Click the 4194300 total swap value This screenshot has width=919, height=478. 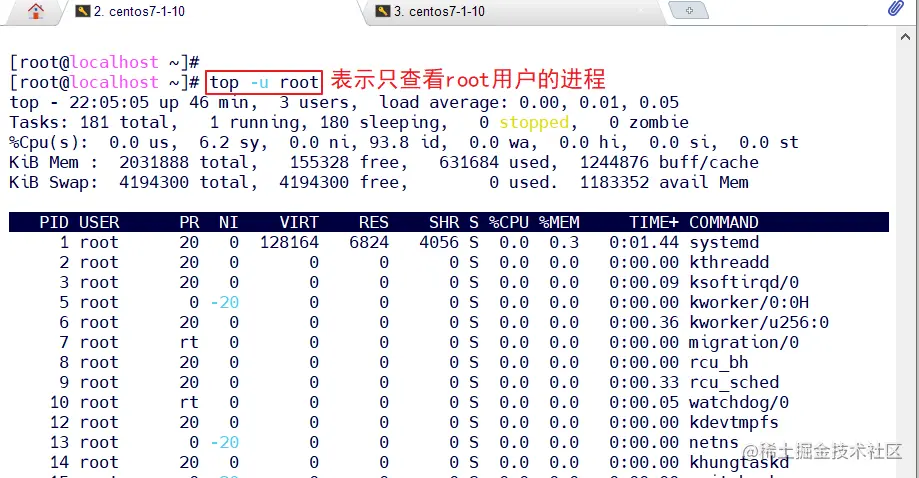[x=154, y=182]
